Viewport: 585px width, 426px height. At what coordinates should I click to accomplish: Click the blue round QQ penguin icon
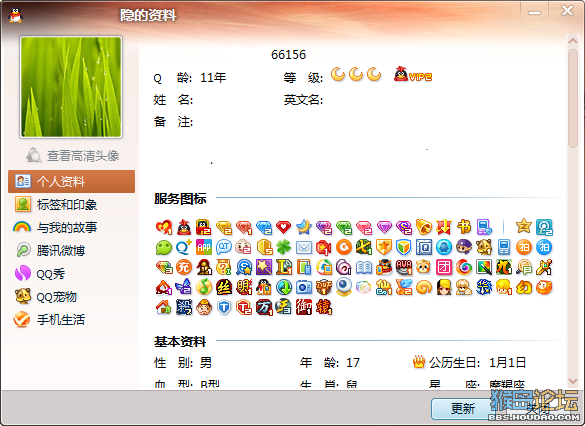(x=444, y=247)
